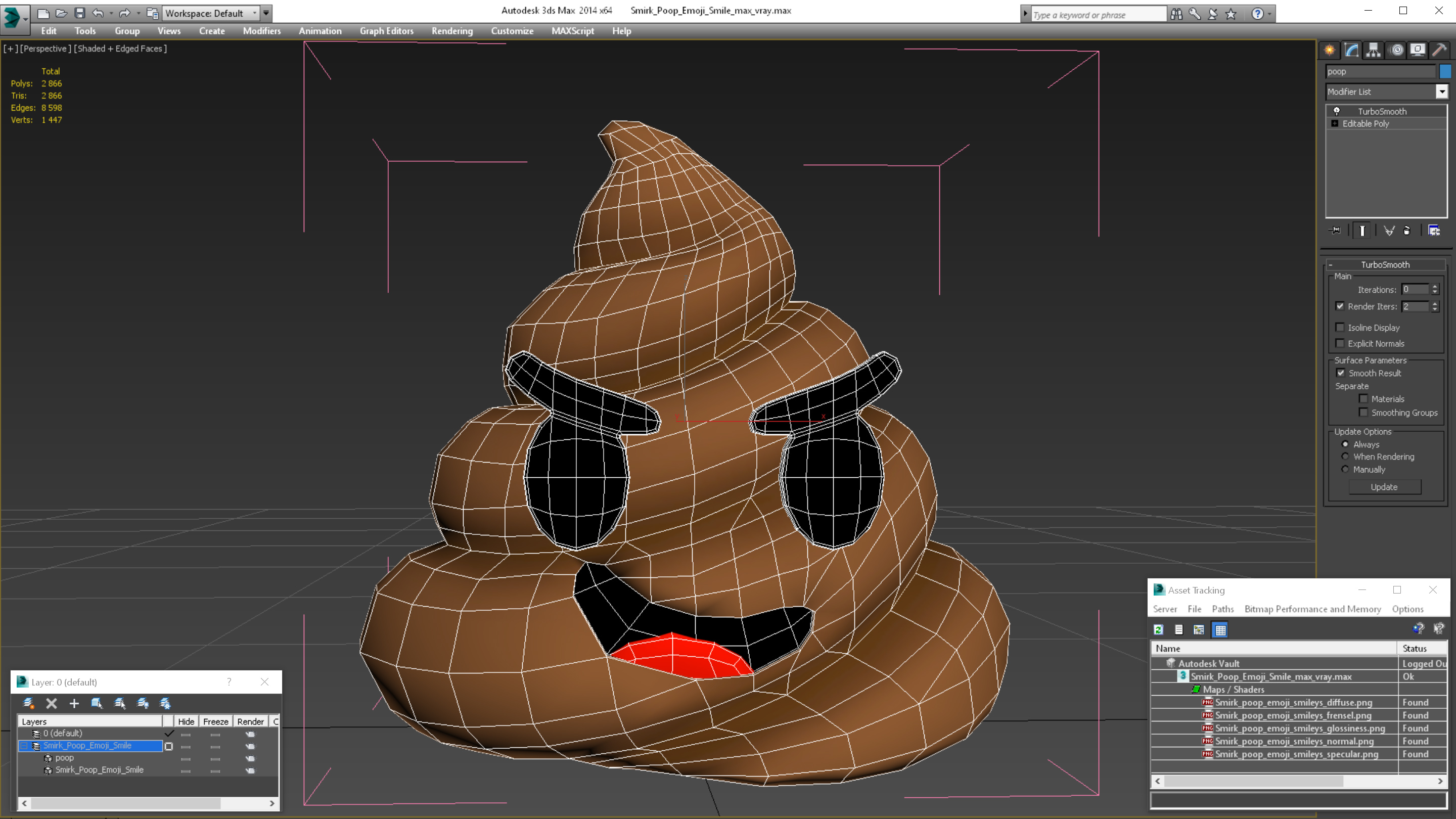Toggle Show End Result icon
1456x819 pixels.
(x=1362, y=230)
